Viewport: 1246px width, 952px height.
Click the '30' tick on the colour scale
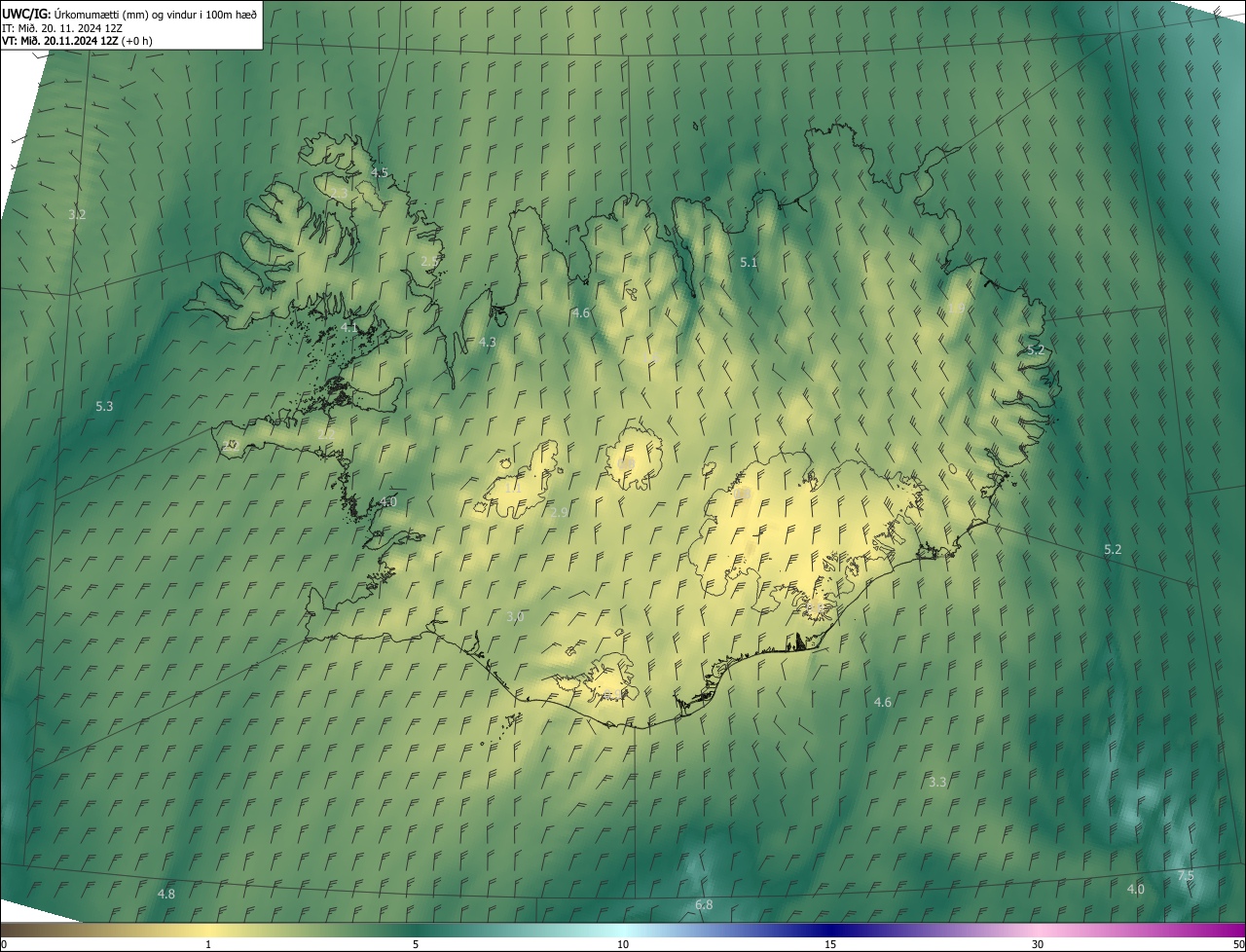tap(1038, 944)
